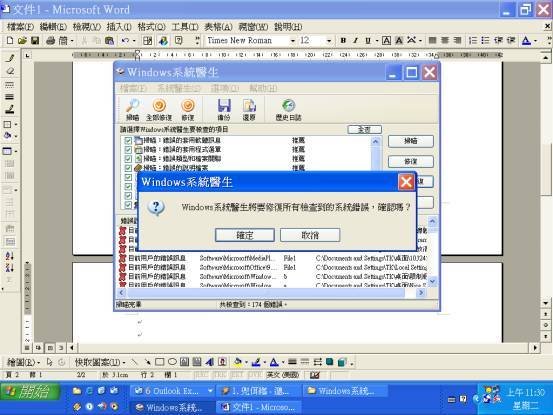Viewport: 553px width, 415px height.
Task: Click the drawing toolbar fill color bucket
Action: pyautogui.click(x=238, y=362)
